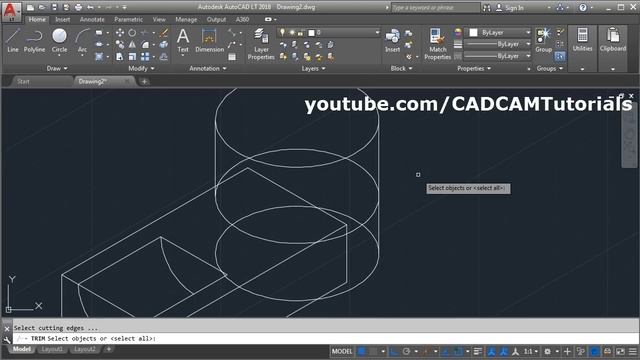Click the Copy tool in Modify panel

tap(120, 44)
